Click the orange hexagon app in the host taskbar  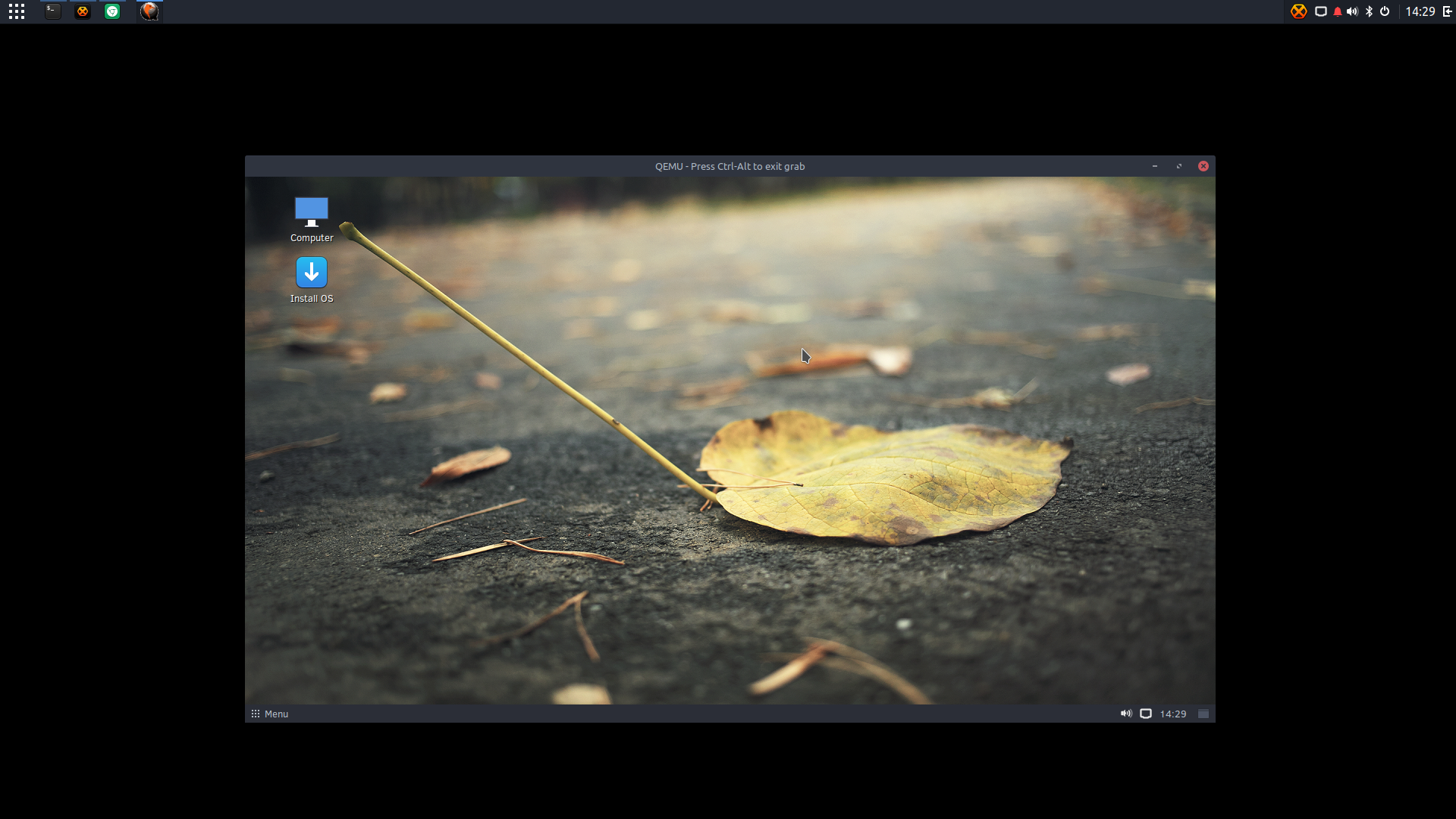point(83,11)
